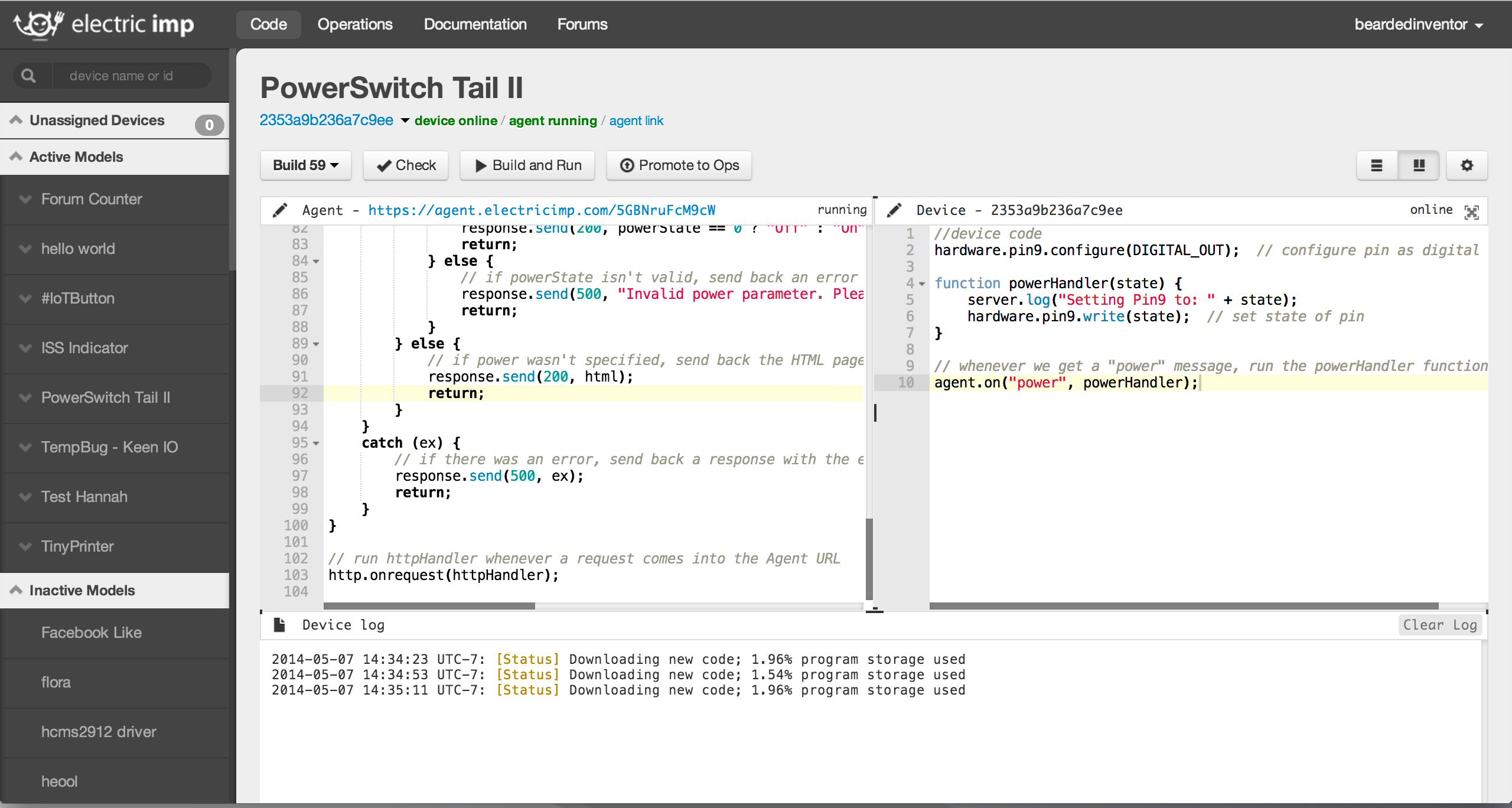Focus the device name or id search field
Image resolution: width=1512 pixels, height=808 pixels.
click(131, 76)
